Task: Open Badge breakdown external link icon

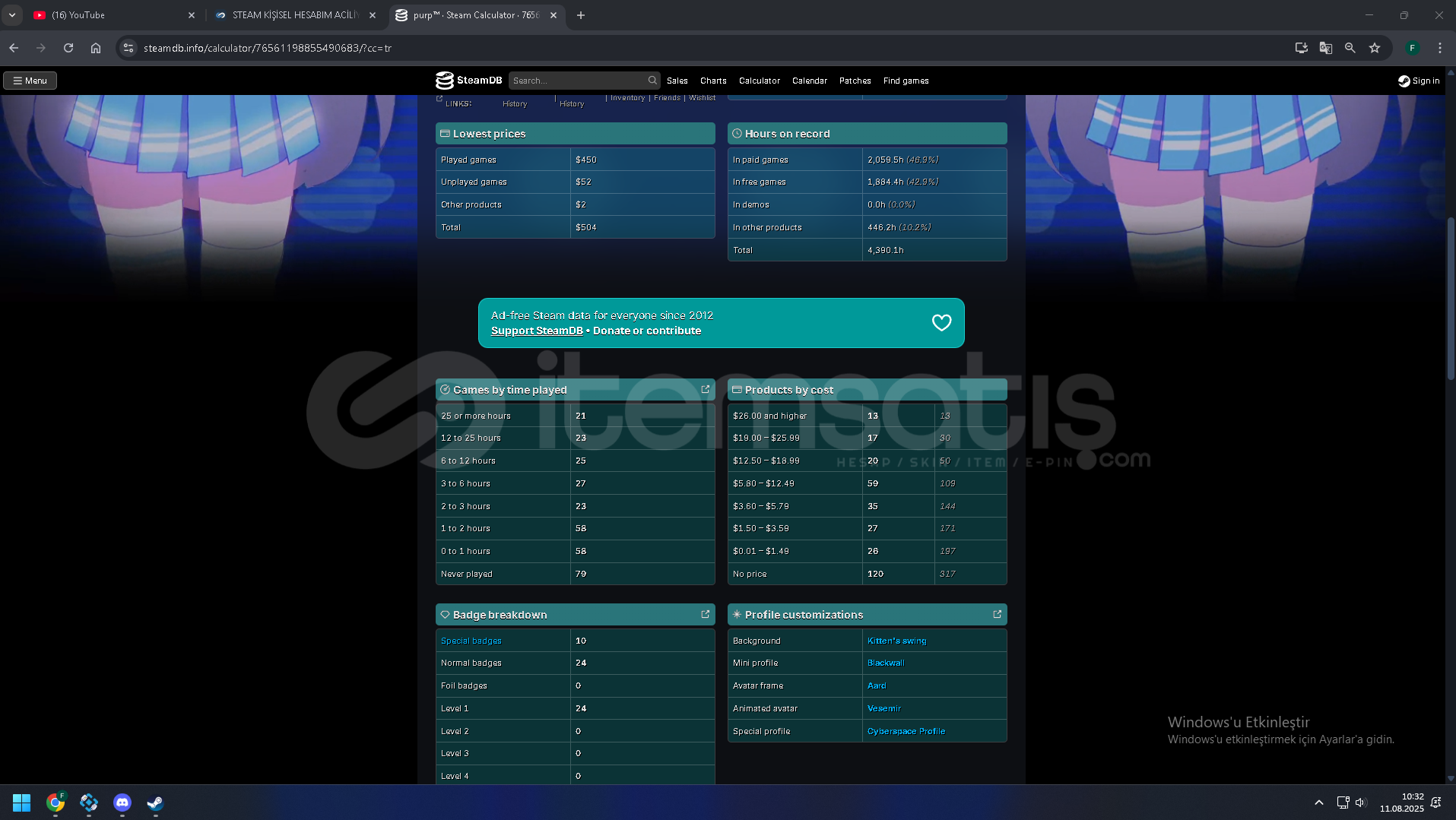Action: click(706, 614)
